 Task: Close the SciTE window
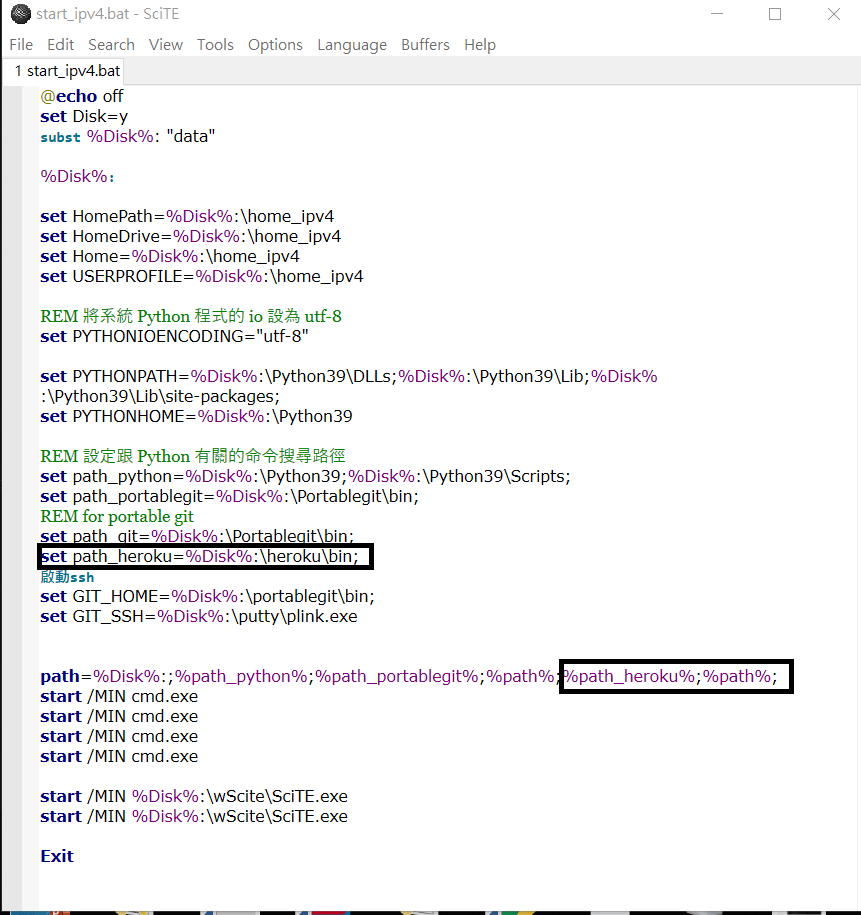click(834, 14)
